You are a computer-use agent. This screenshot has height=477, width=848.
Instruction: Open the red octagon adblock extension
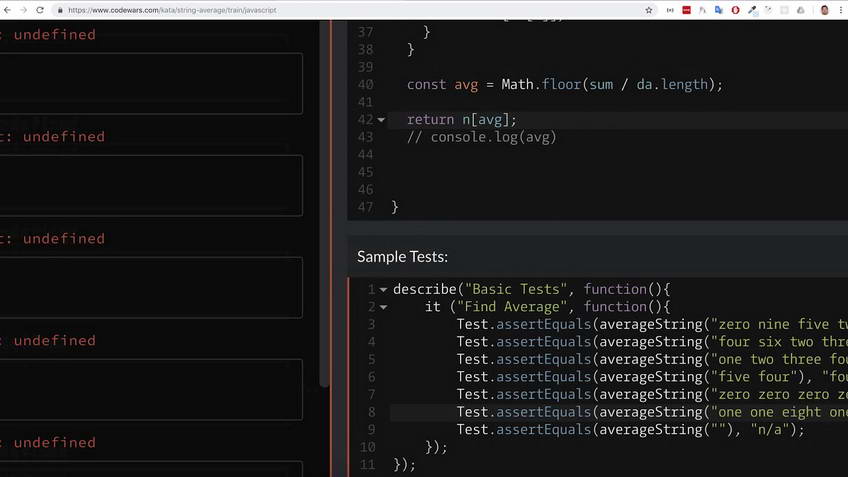pyautogui.click(x=735, y=10)
